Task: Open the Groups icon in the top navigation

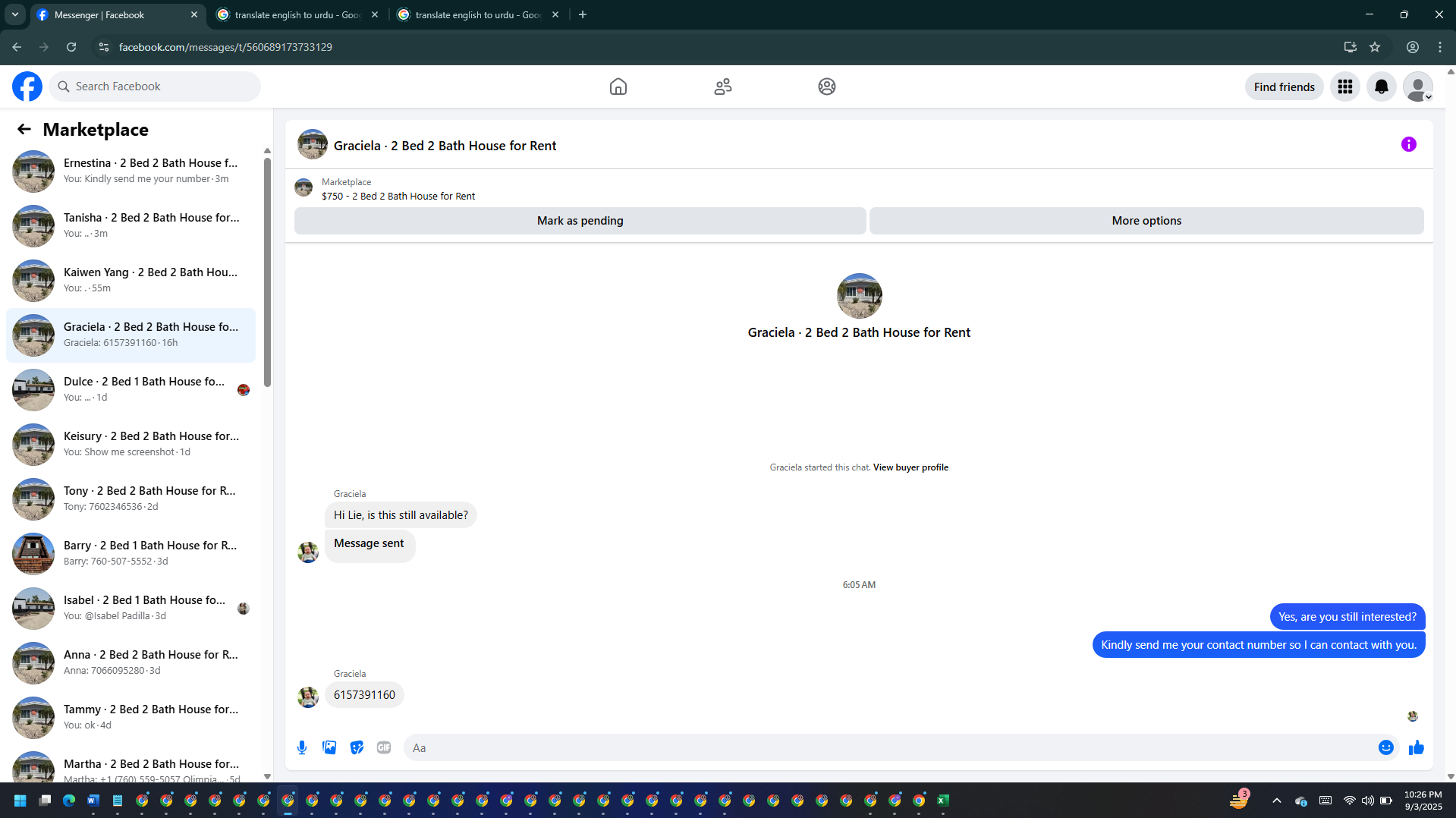Action: click(x=827, y=87)
